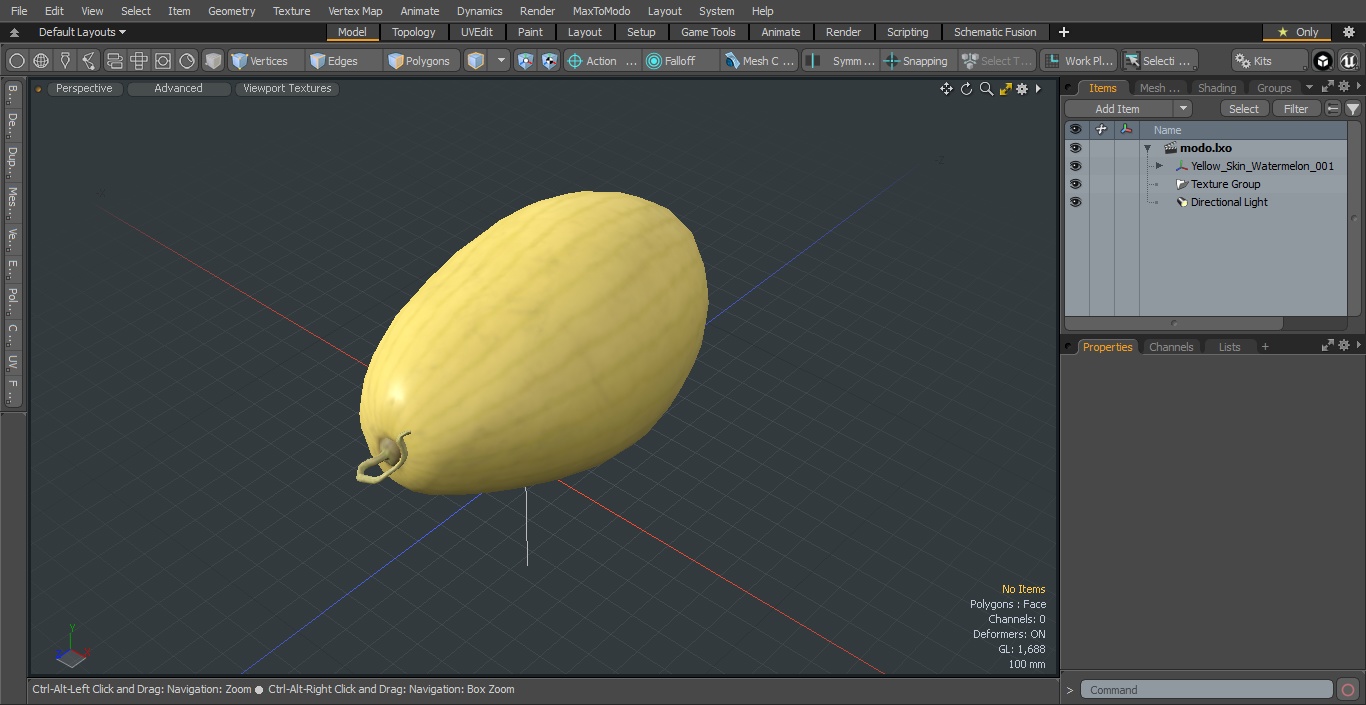Image resolution: width=1366 pixels, height=705 pixels.
Task: Click second blue cube axis icon
Action: tap(549, 61)
